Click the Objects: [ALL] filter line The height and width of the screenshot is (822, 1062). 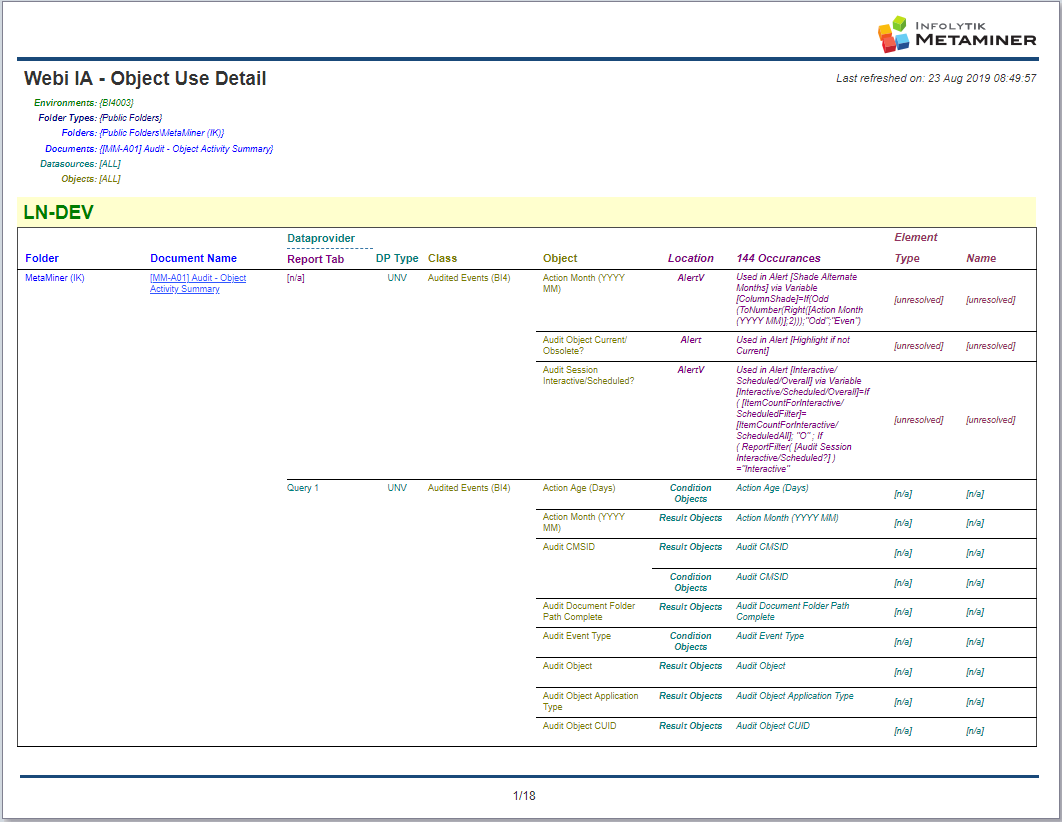click(91, 179)
